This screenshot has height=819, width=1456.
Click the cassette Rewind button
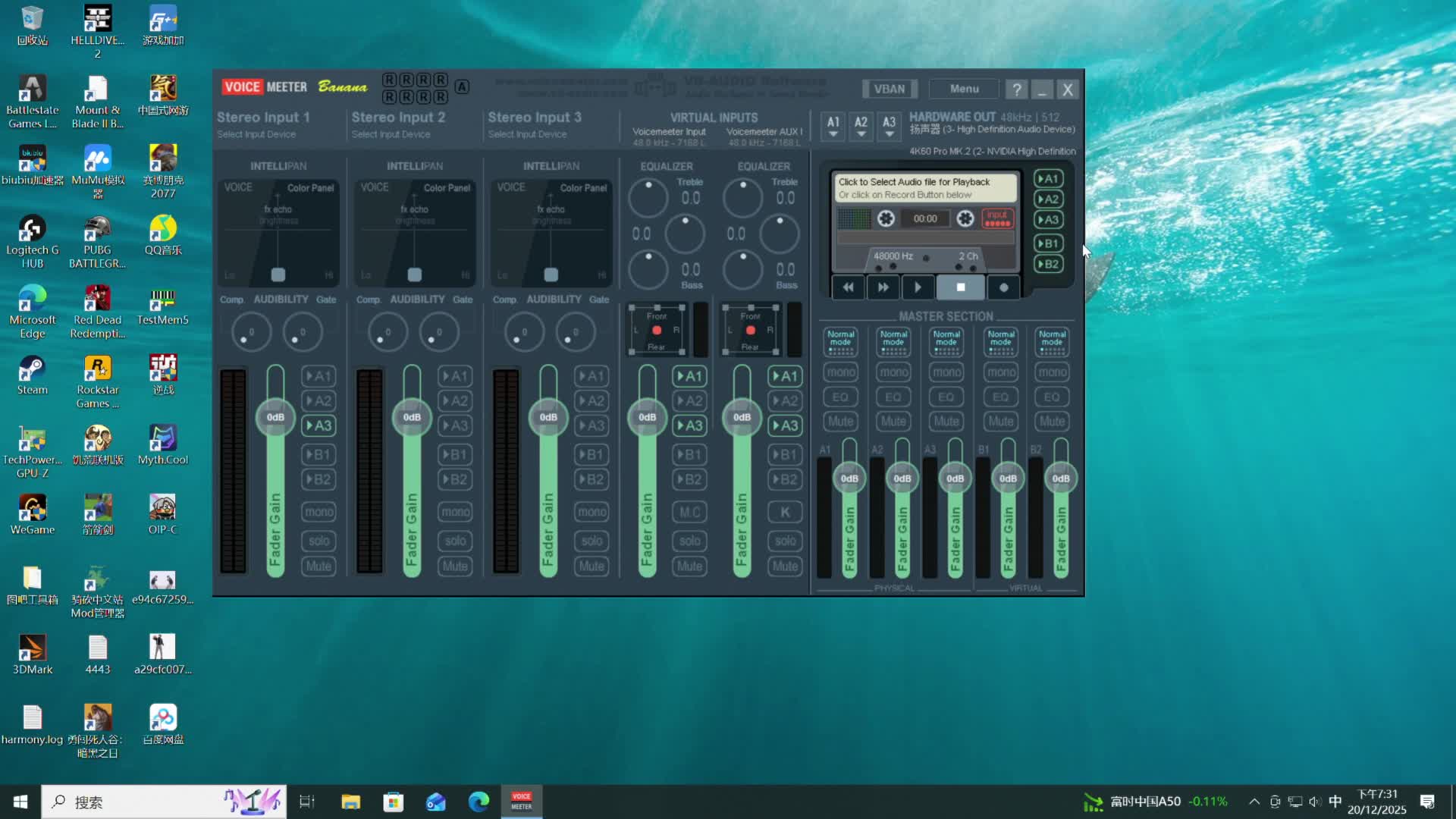click(848, 287)
